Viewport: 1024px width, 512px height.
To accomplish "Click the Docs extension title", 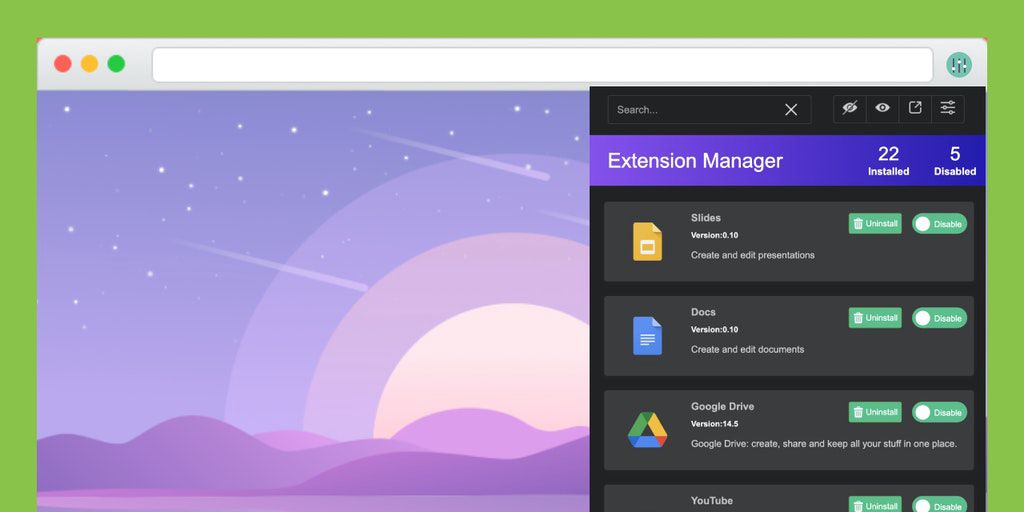I will coord(703,312).
